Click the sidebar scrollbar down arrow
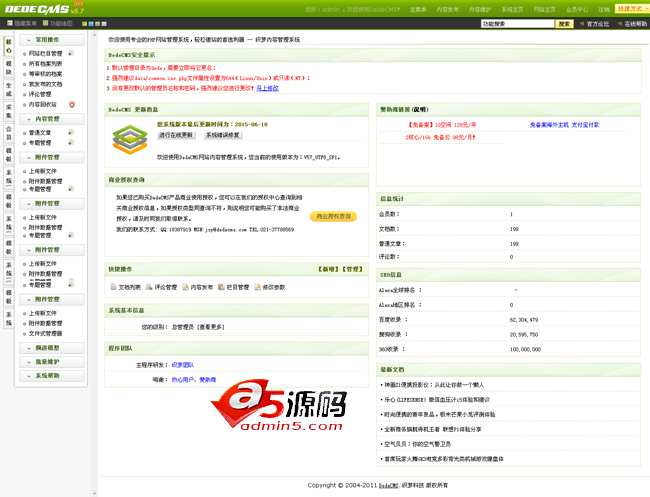650x497 pixels. tap(95, 494)
